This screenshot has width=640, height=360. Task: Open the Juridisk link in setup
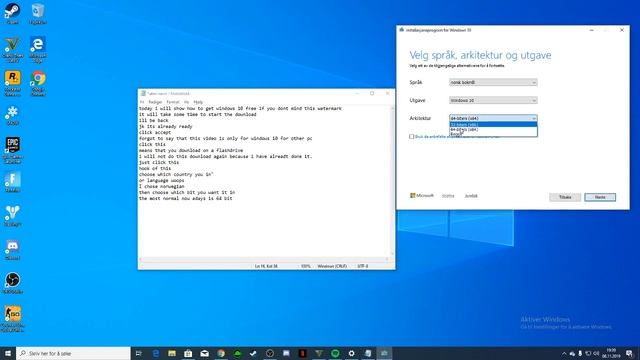471,196
